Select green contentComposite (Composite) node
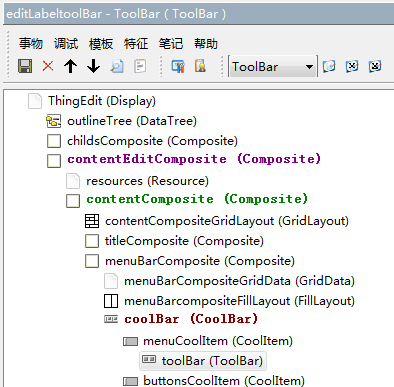The height and width of the screenshot is (387, 394). (x=197, y=199)
